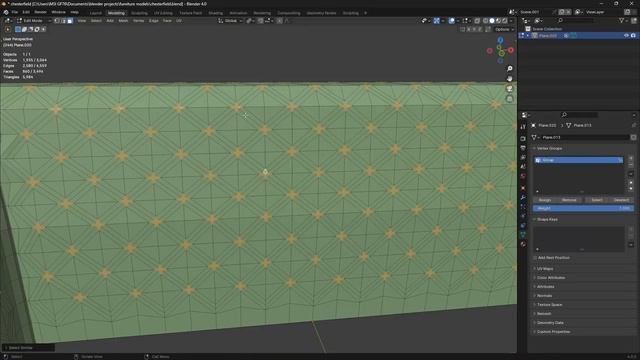The width and height of the screenshot is (640, 360).
Task: Adjust the Weight slider
Action: (x=583, y=208)
